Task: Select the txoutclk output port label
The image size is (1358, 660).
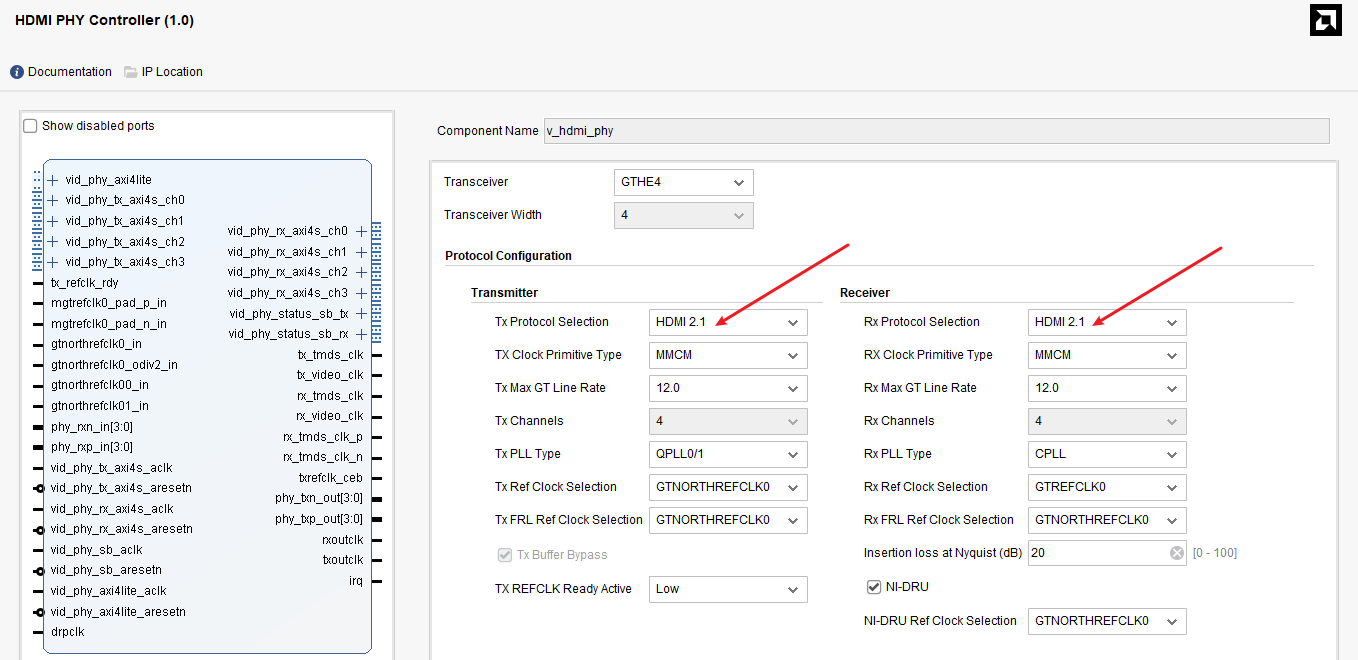Action: tap(343, 560)
